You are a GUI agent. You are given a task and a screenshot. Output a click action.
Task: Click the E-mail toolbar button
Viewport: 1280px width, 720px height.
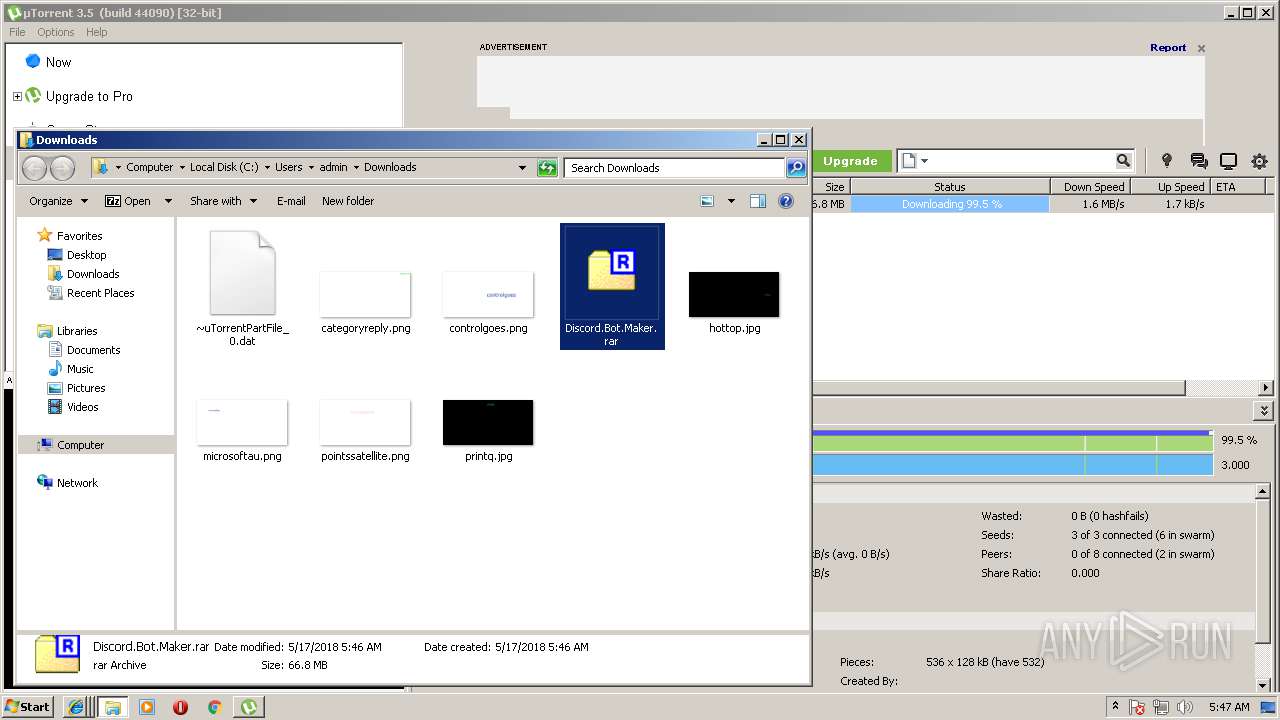point(291,201)
